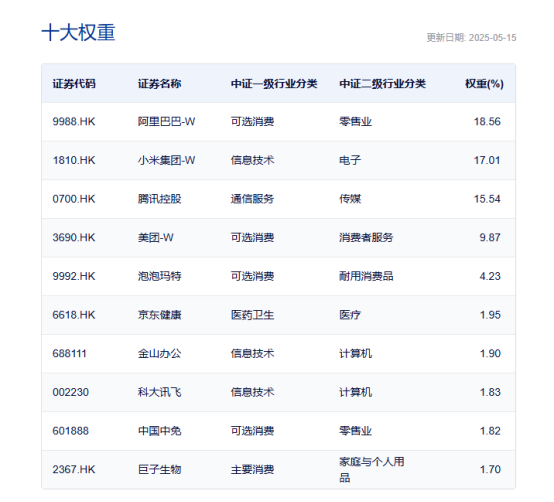Click security code 6618.HK
554x502 pixels.
click(74, 315)
